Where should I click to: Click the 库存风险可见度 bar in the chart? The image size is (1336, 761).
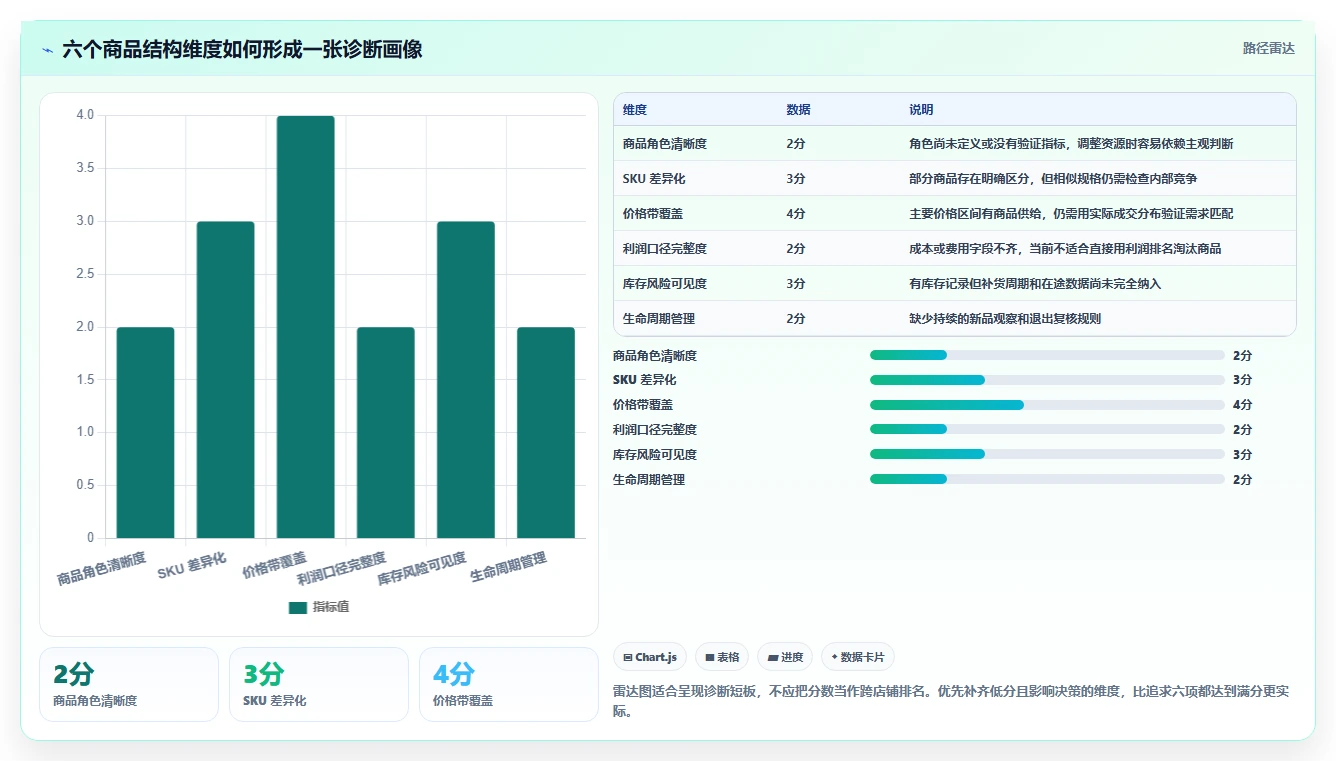[466, 380]
